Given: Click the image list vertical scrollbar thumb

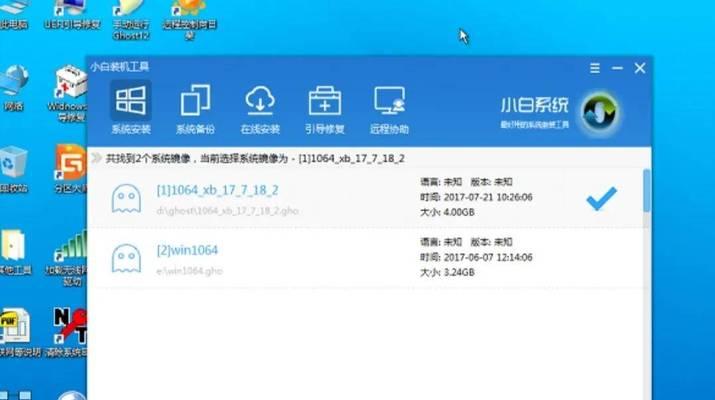Looking at the screenshot, I should 647,191.
